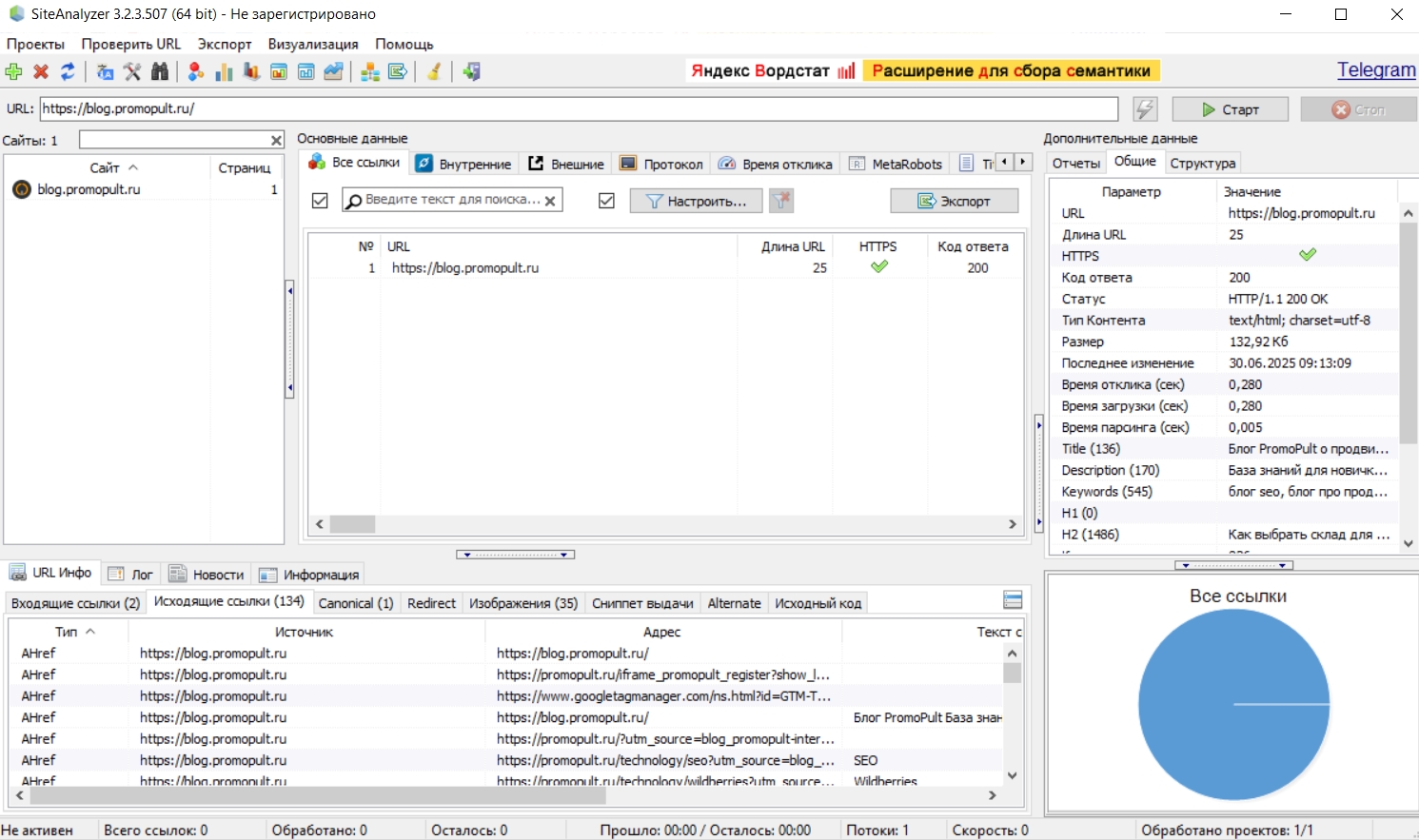1419x840 pixels.
Task: Open the Визуализация menu
Action: 313,44
